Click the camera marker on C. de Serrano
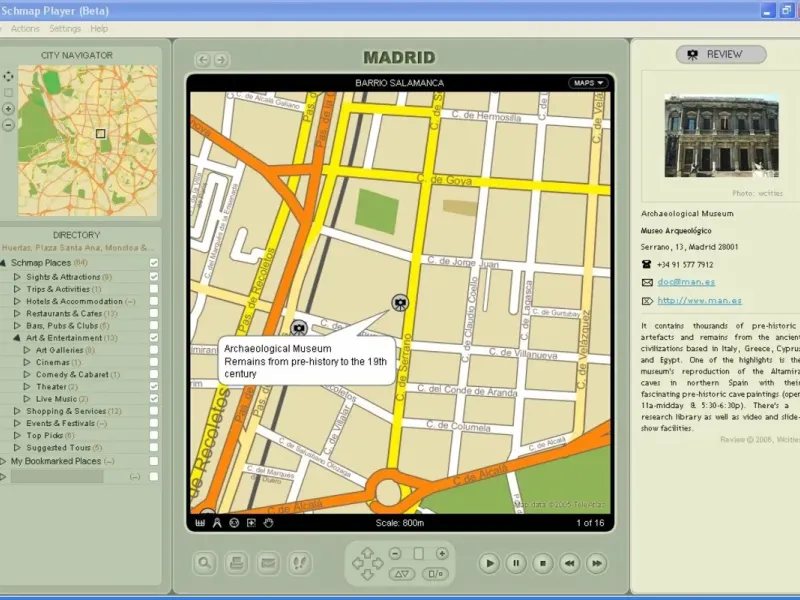Screen dimensions: 800x600 (x=399, y=301)
